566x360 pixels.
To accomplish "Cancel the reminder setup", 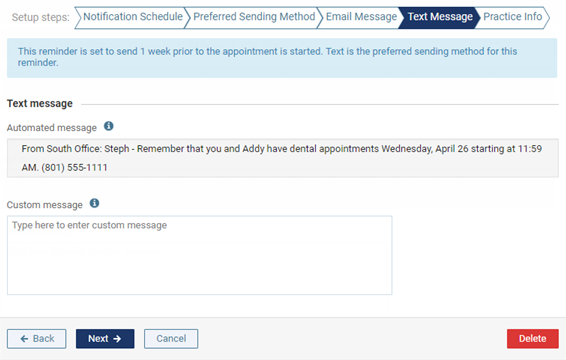I will pyautogui.click(x=171, y=339).
